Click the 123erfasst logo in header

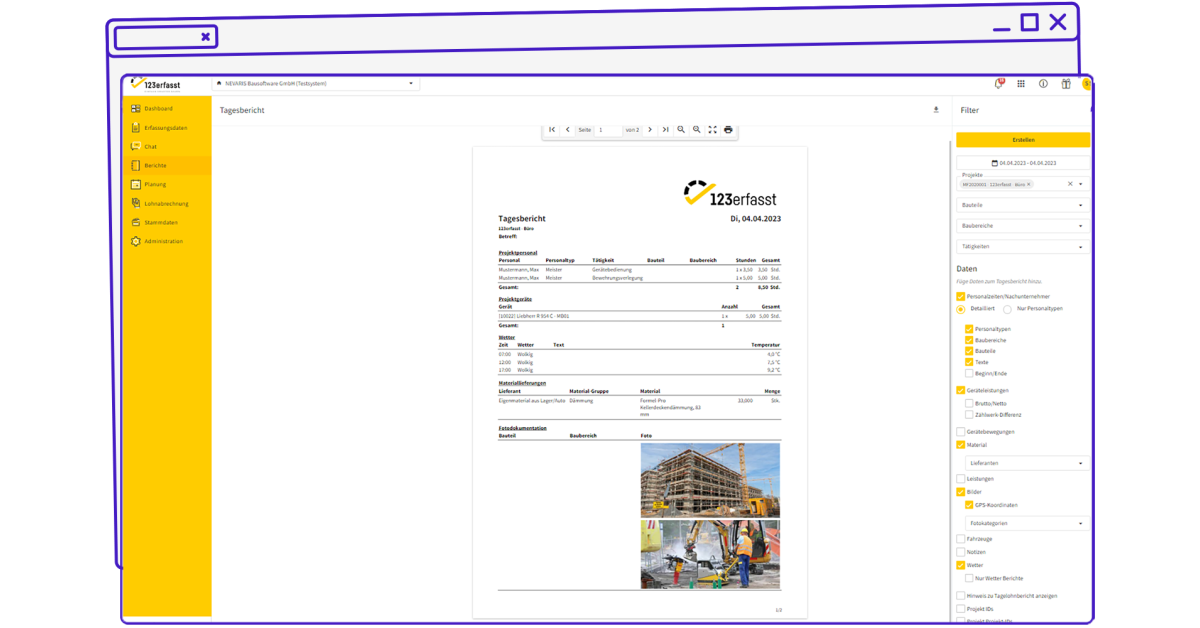click(155, 84)
